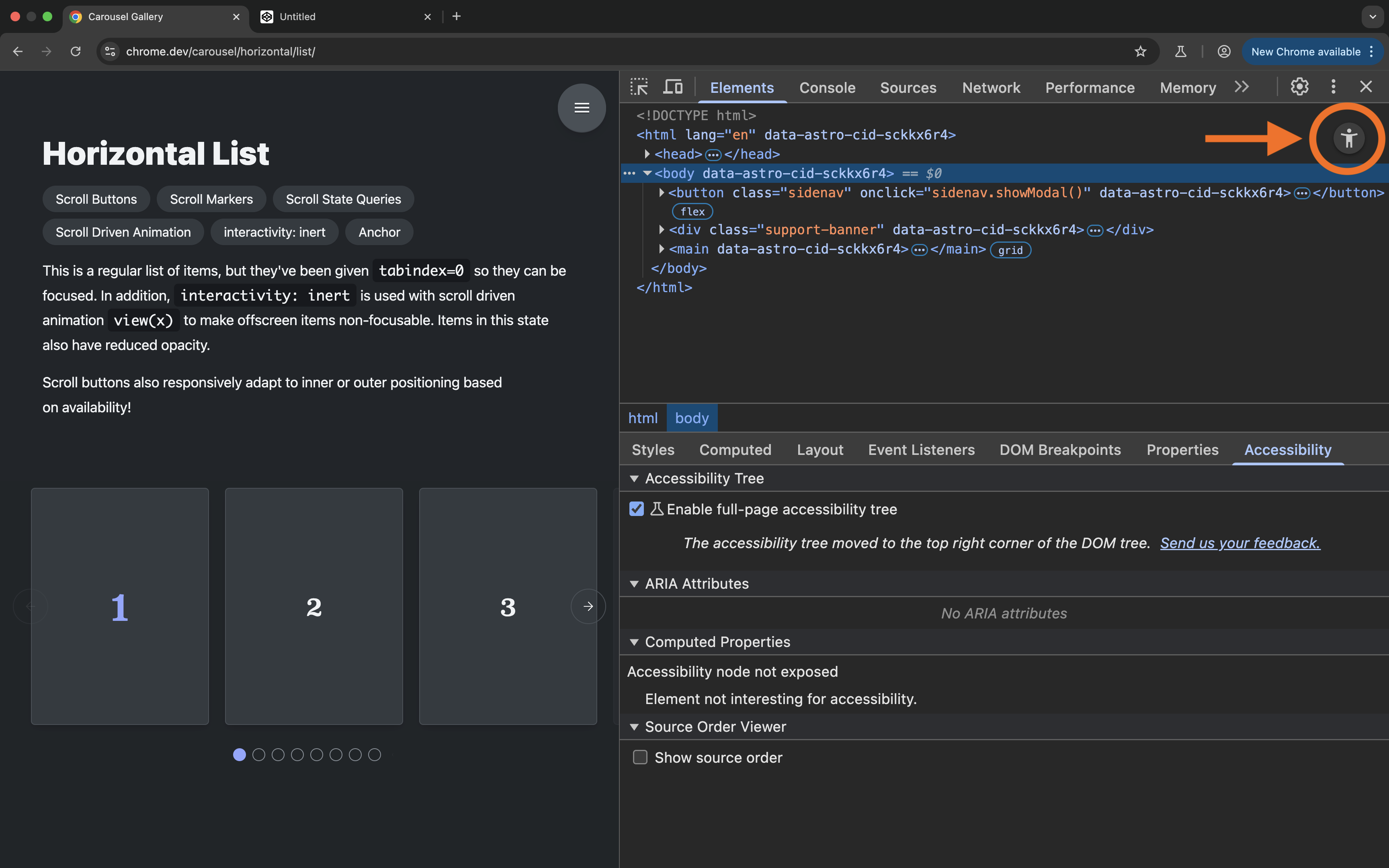Collapse Source Order Viewer section
This screenshot has height=868, width=1389.
(x=634, y=727)
